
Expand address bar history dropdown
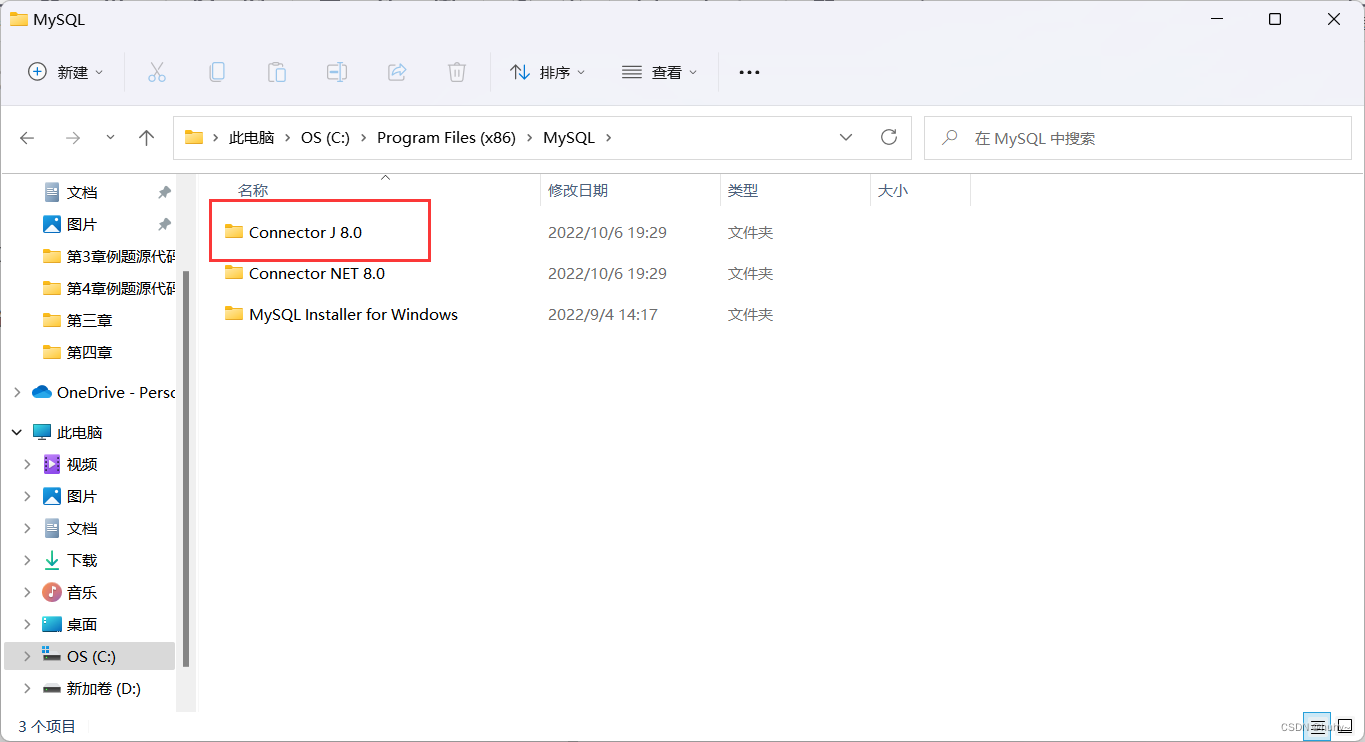846,138
